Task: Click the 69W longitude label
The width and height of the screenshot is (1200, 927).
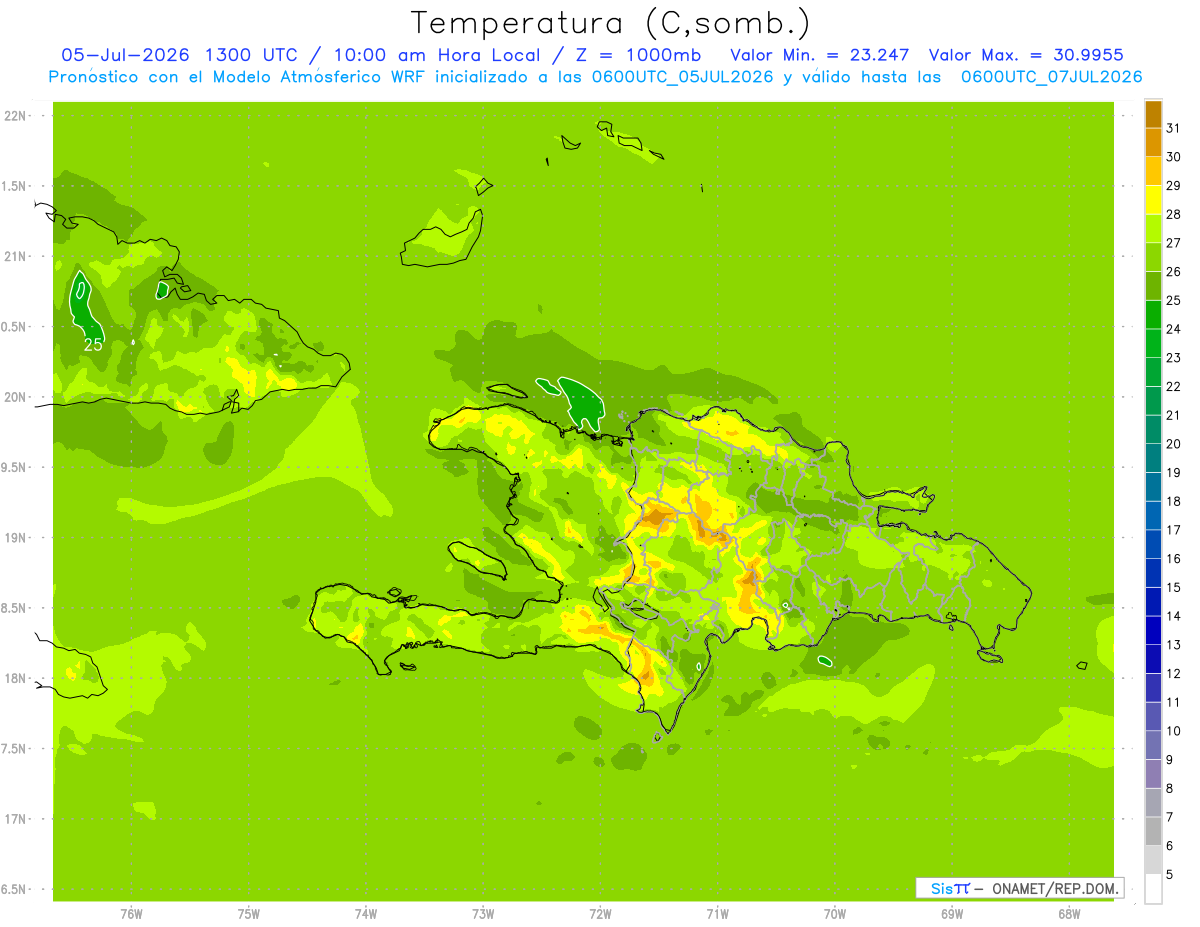Action: click(x=952, y=914)
